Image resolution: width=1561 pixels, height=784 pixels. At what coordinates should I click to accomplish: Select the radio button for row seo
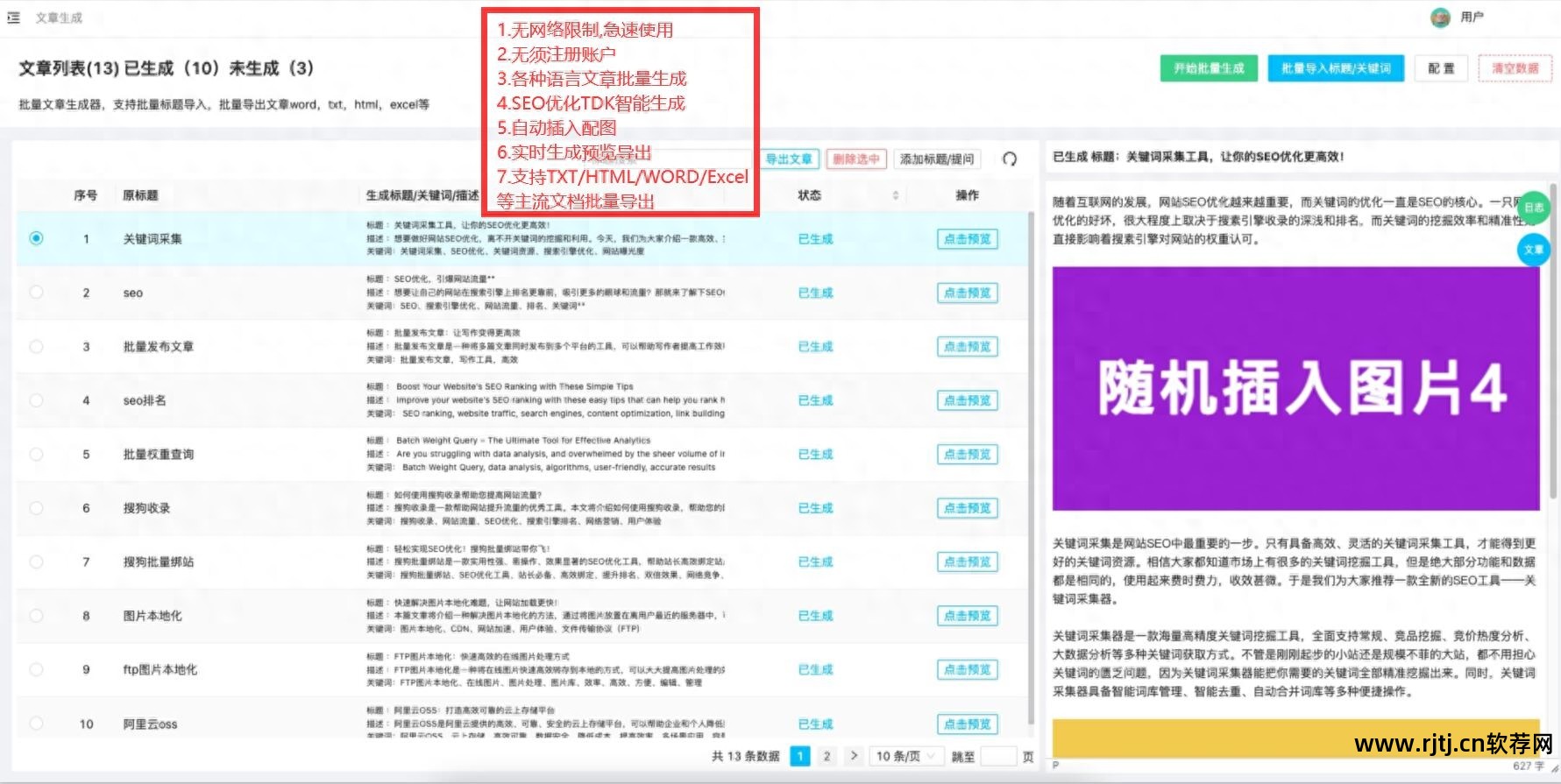[x=36, y=293]
